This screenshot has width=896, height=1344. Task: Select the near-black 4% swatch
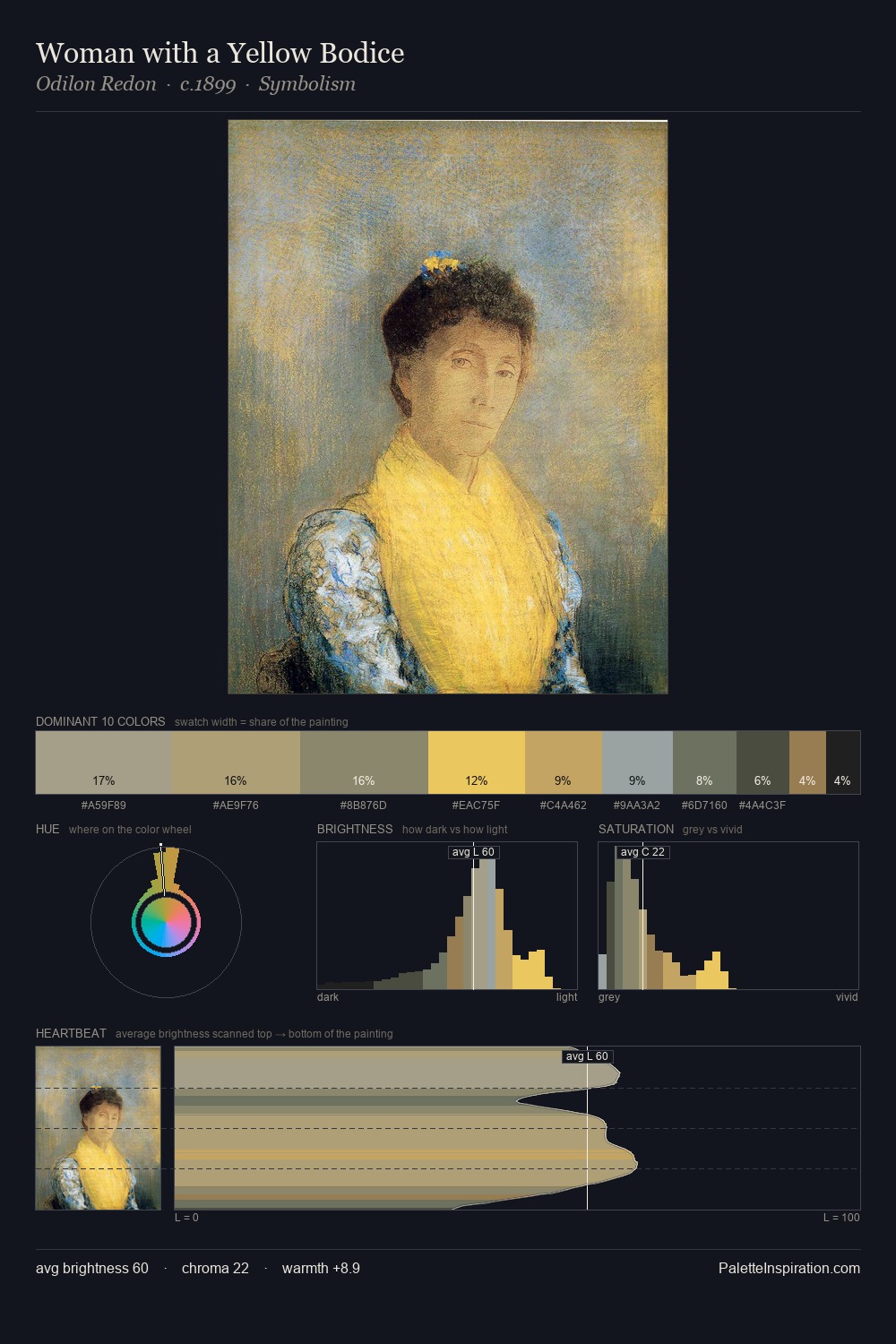click(843, 762)
